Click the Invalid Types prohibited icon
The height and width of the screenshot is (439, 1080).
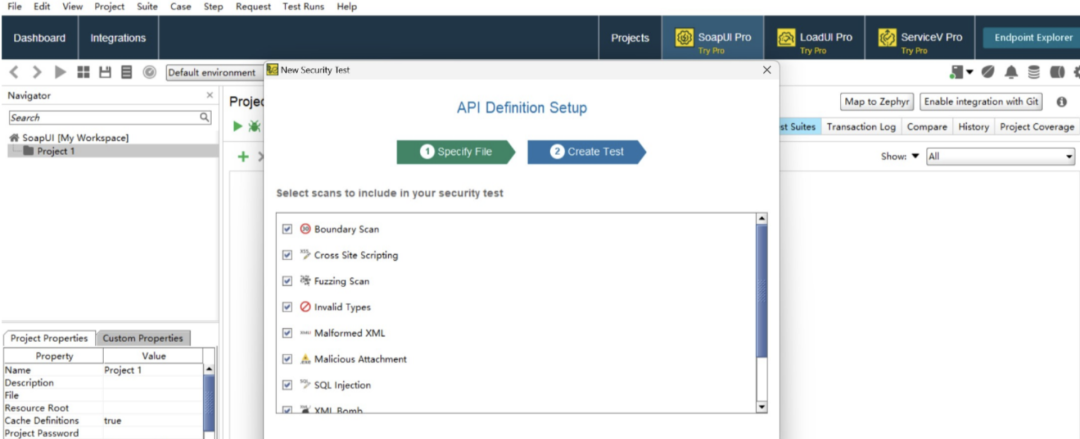point(306,307)
